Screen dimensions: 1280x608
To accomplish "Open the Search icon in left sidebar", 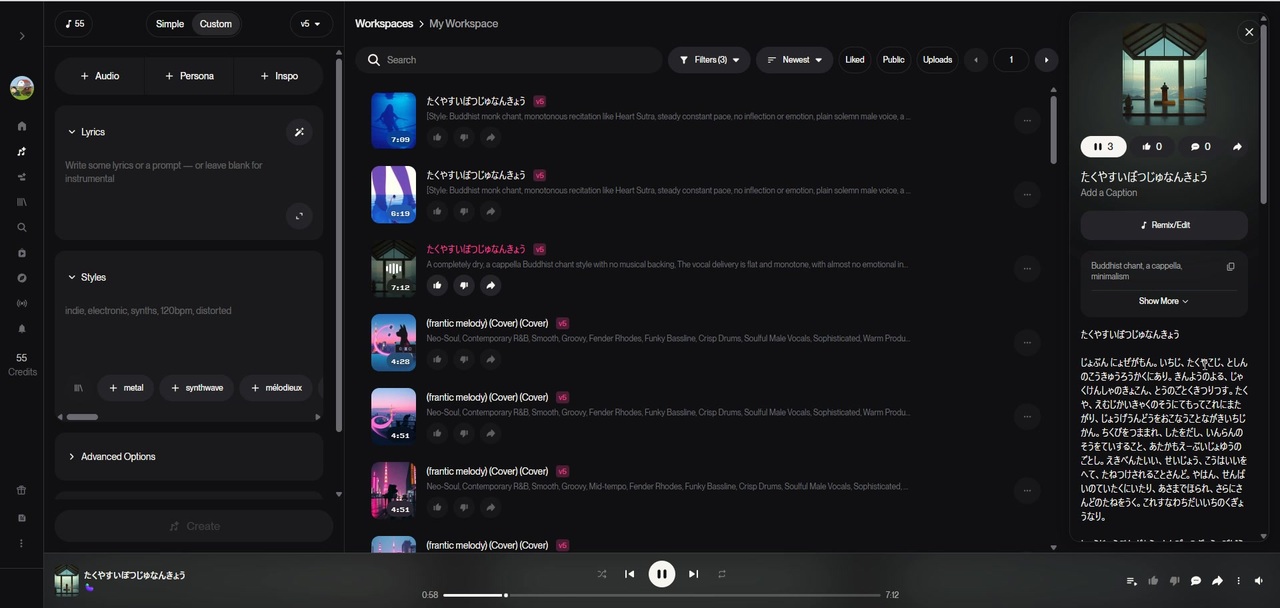I will tap(22, 227).
